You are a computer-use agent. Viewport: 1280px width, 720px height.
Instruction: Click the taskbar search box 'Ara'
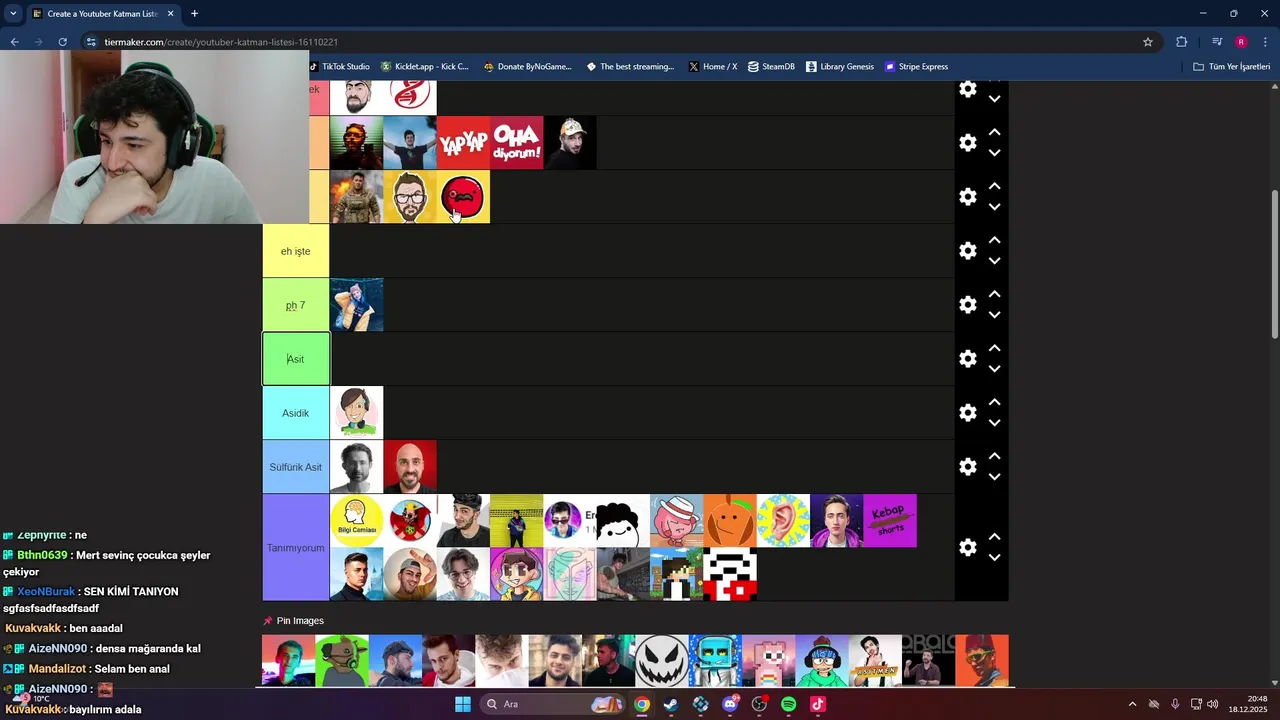click(x=552, y=704)
